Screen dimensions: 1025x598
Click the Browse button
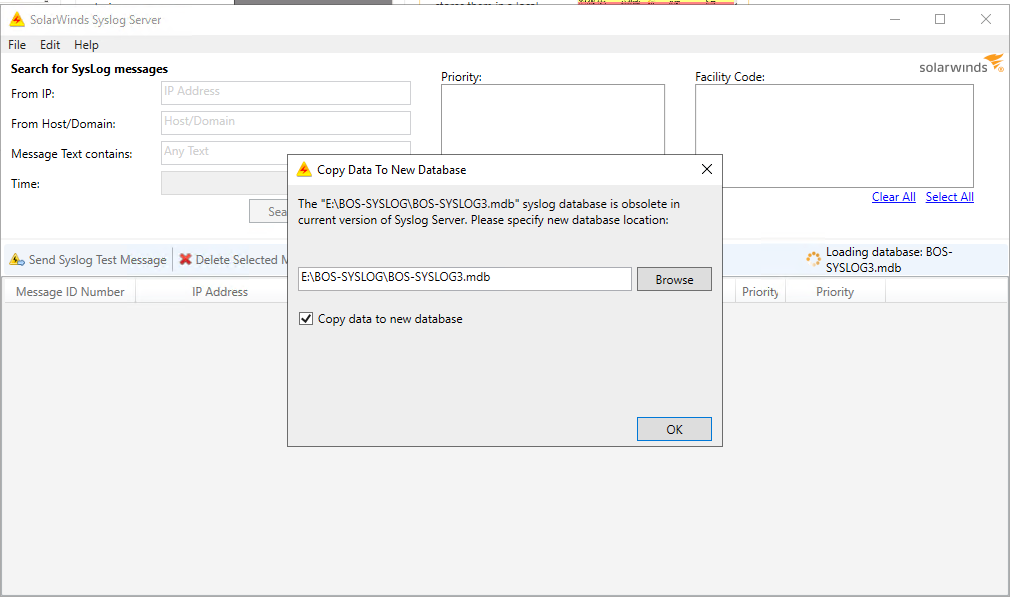coord(674,279)
